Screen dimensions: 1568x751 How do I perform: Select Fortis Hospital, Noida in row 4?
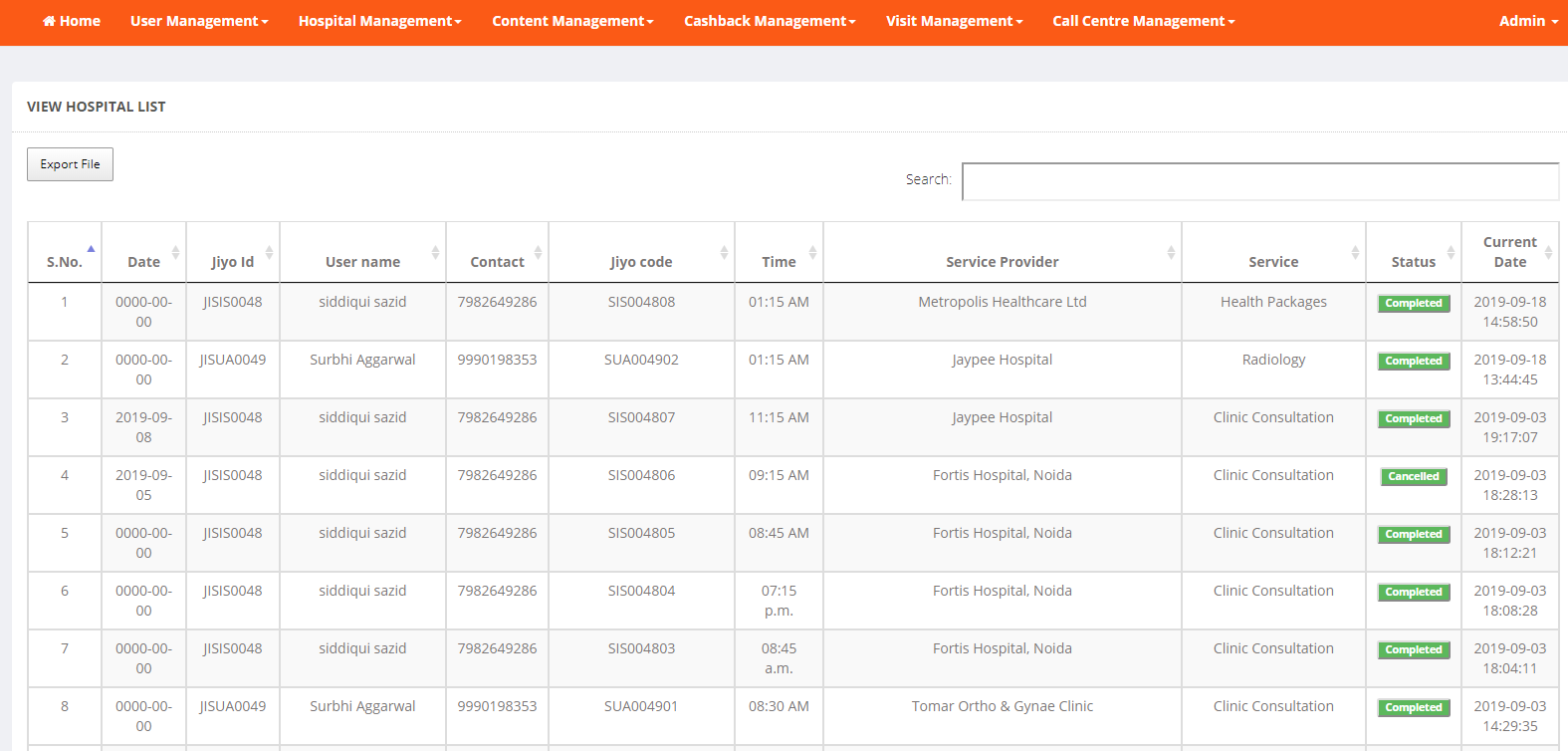pyautogui.click(x=1003, y=475)
